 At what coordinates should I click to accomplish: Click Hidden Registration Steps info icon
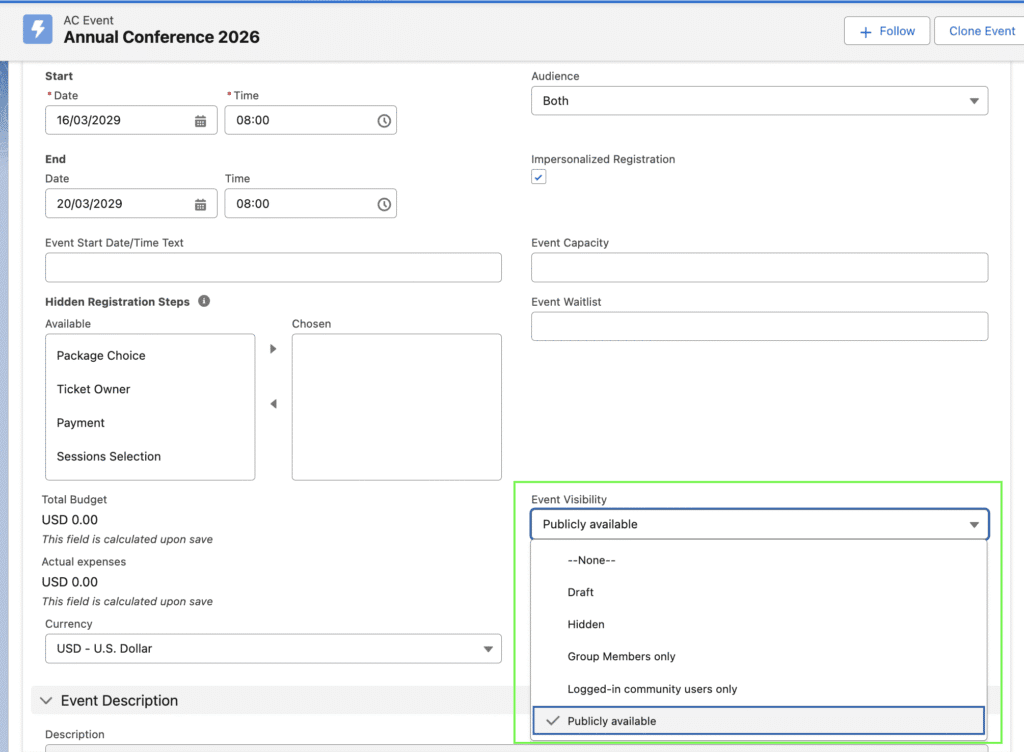pos(204,301)
